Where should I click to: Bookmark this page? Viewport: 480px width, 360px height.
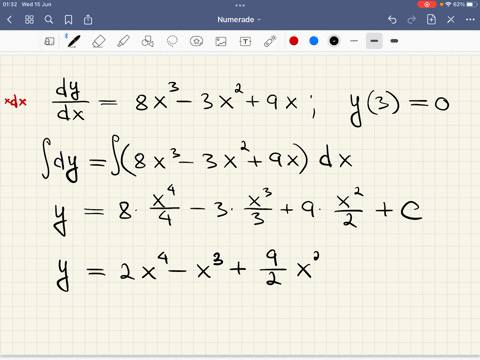(x=68, y=20)
